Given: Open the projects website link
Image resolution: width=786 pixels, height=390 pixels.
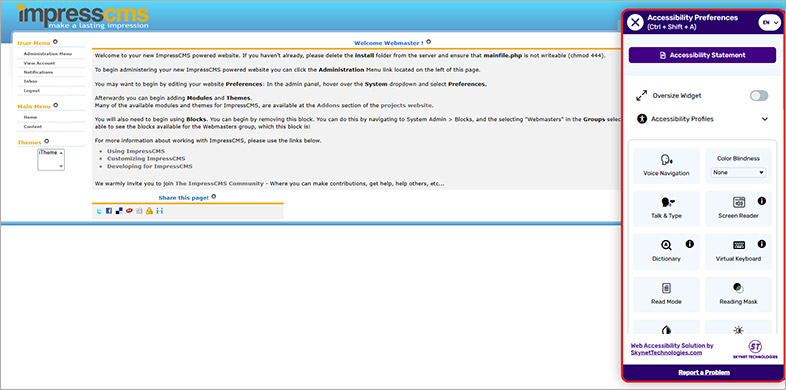Looking at the screenshot, I should point(407,105).
